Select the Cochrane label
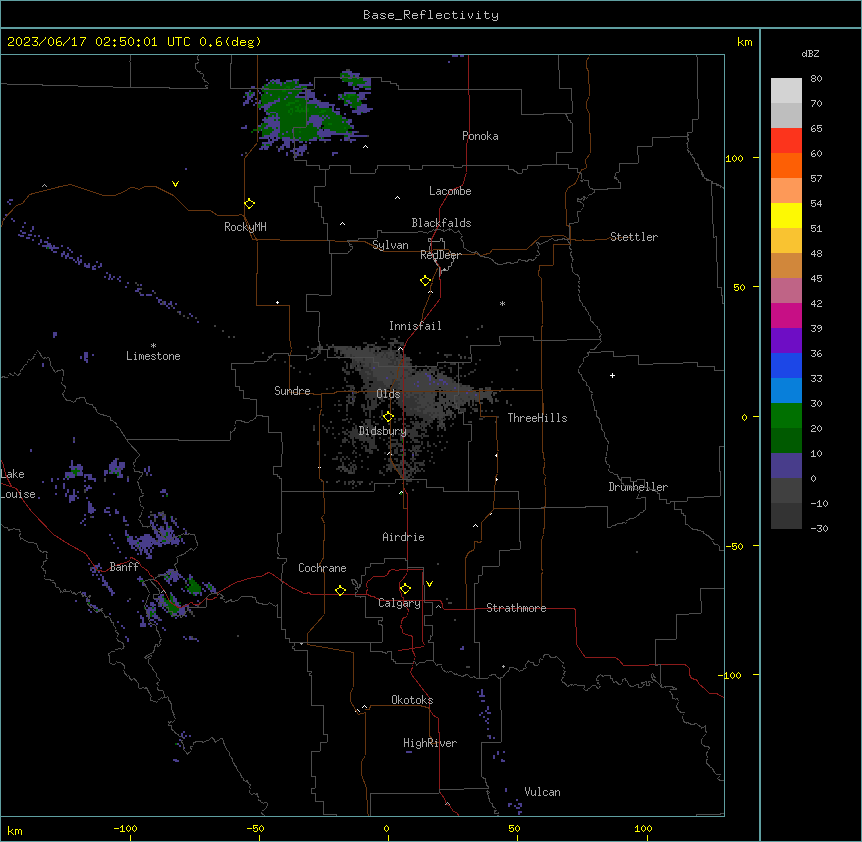Image resolution: width=862 pixels, height=842 pixels. tap(322, 568)
